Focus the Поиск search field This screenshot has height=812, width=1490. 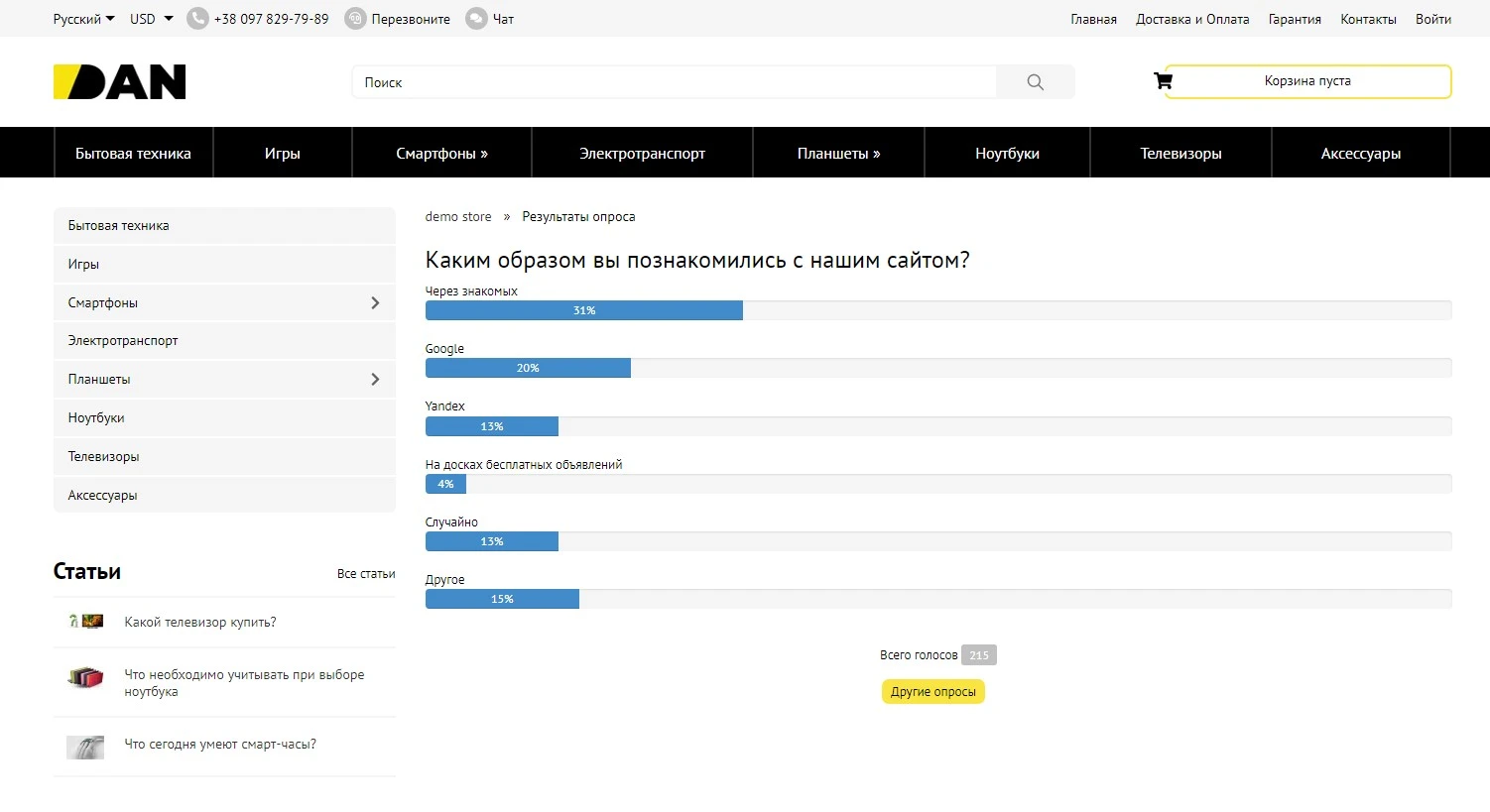pos(675,82)
